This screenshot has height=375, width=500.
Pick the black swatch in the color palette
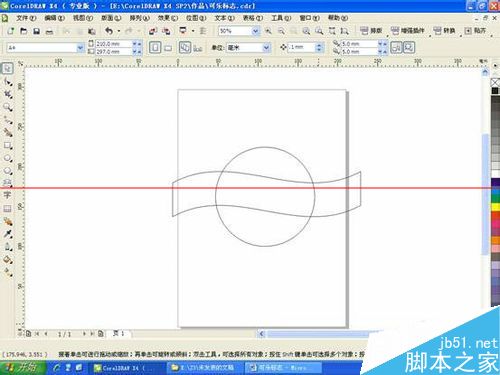click(495, 91)
